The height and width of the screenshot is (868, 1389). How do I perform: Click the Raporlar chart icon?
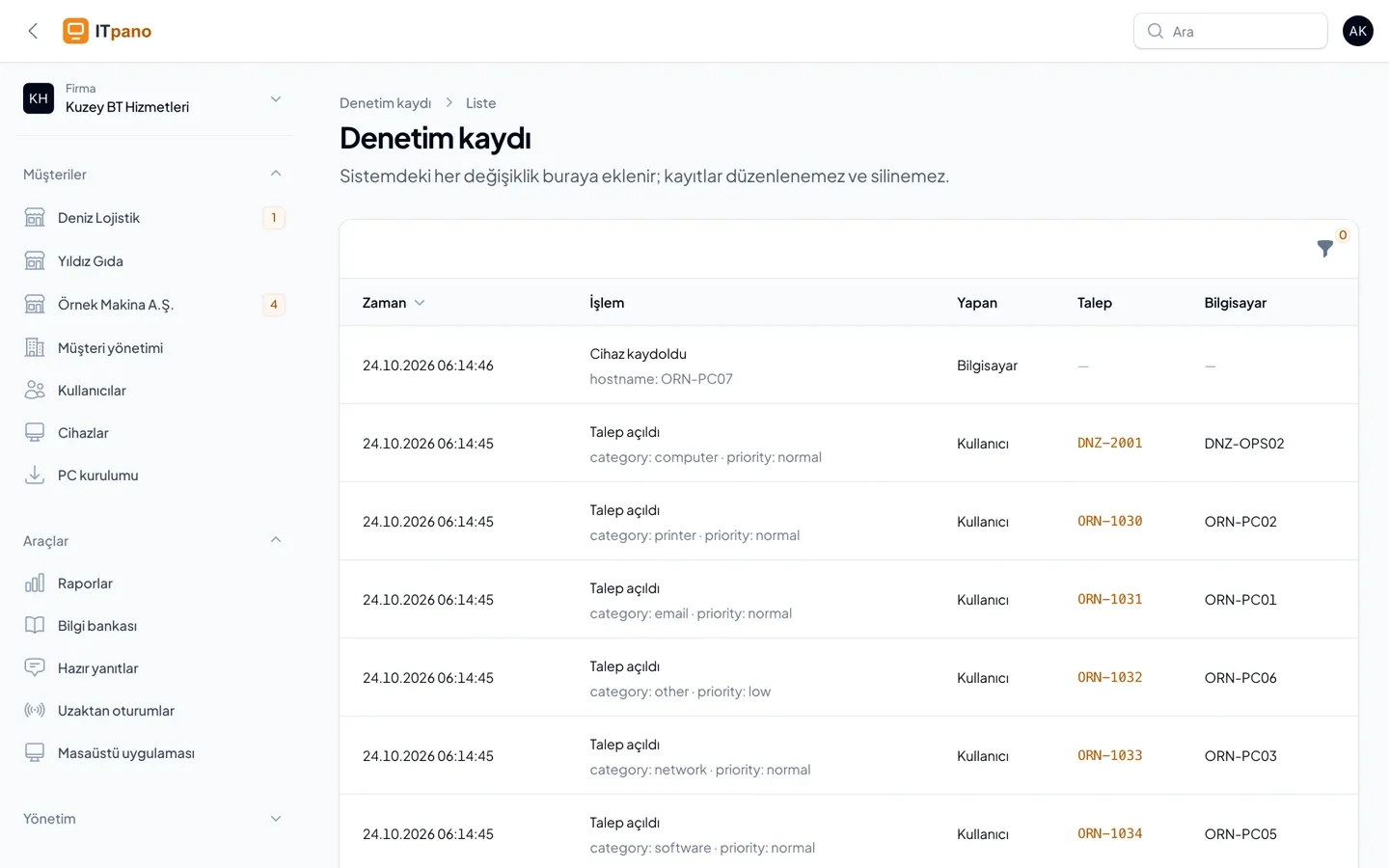coord(35,583)
